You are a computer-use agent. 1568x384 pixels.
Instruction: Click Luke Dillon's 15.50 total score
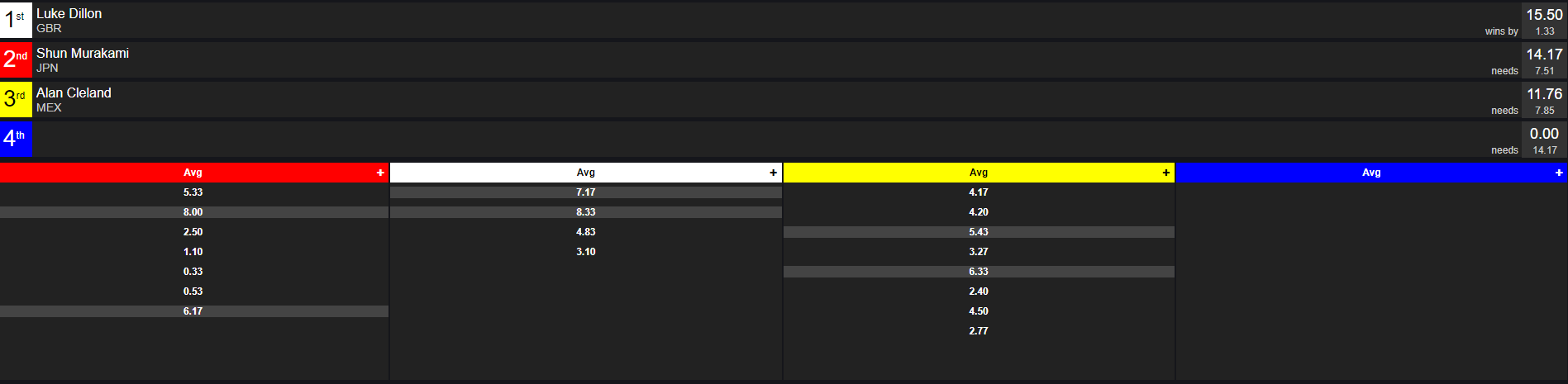pos(1544,15)
